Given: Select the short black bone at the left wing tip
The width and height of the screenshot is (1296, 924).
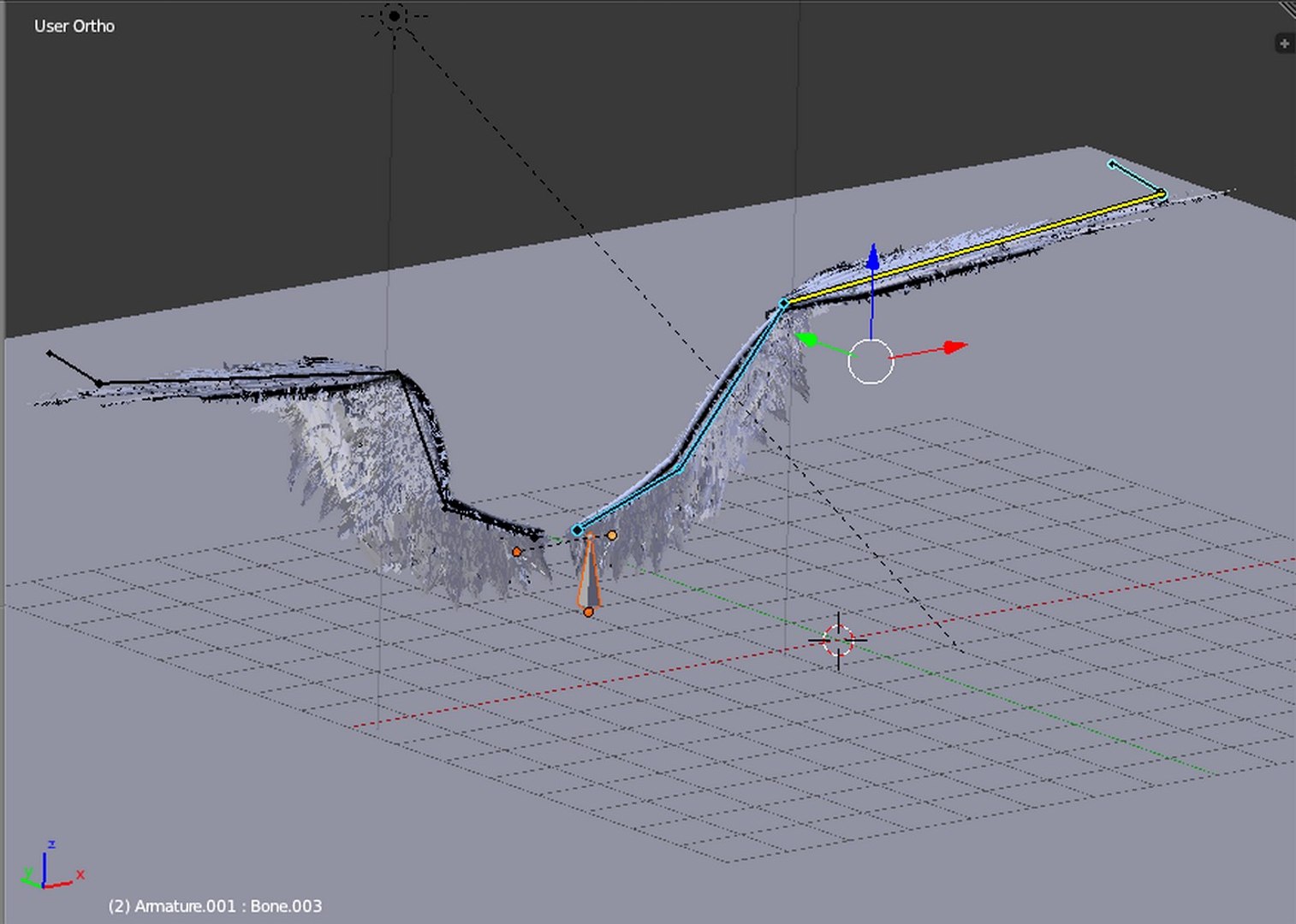Looking at the screenshot, I should tap(74, 367).
